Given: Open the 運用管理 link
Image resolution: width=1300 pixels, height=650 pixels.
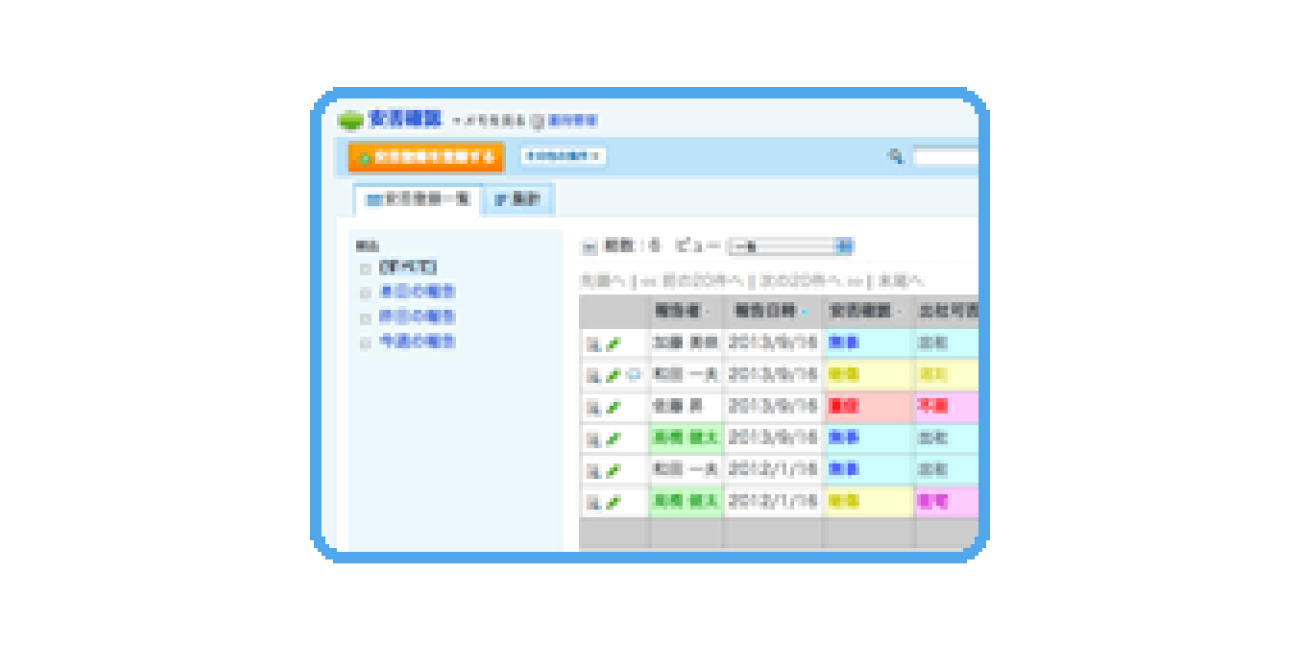Looking at the screenshot, I should 572,121.
